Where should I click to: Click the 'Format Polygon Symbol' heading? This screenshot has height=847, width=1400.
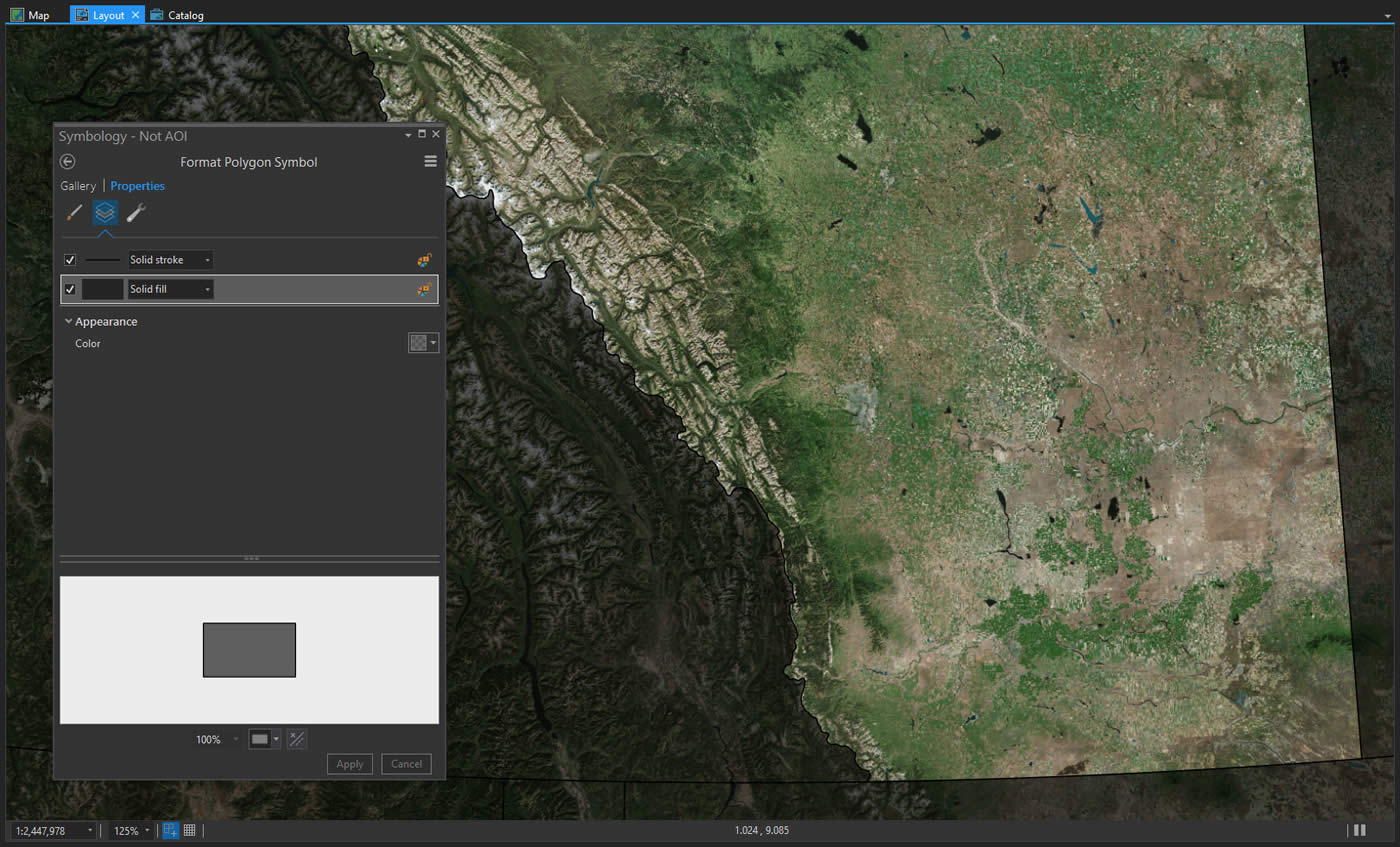click(x=249, y=162)
